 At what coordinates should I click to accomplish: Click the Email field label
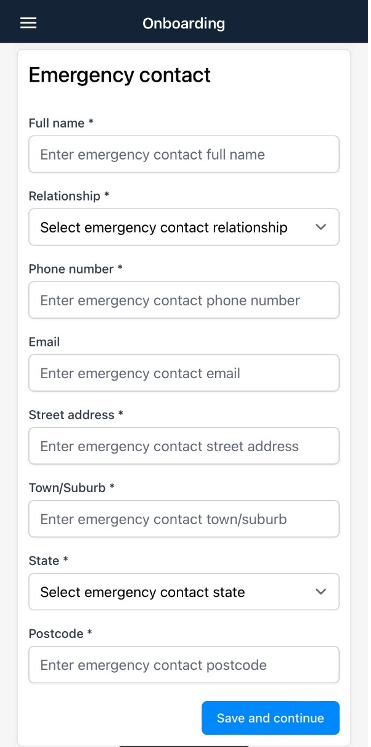(44, 342)
